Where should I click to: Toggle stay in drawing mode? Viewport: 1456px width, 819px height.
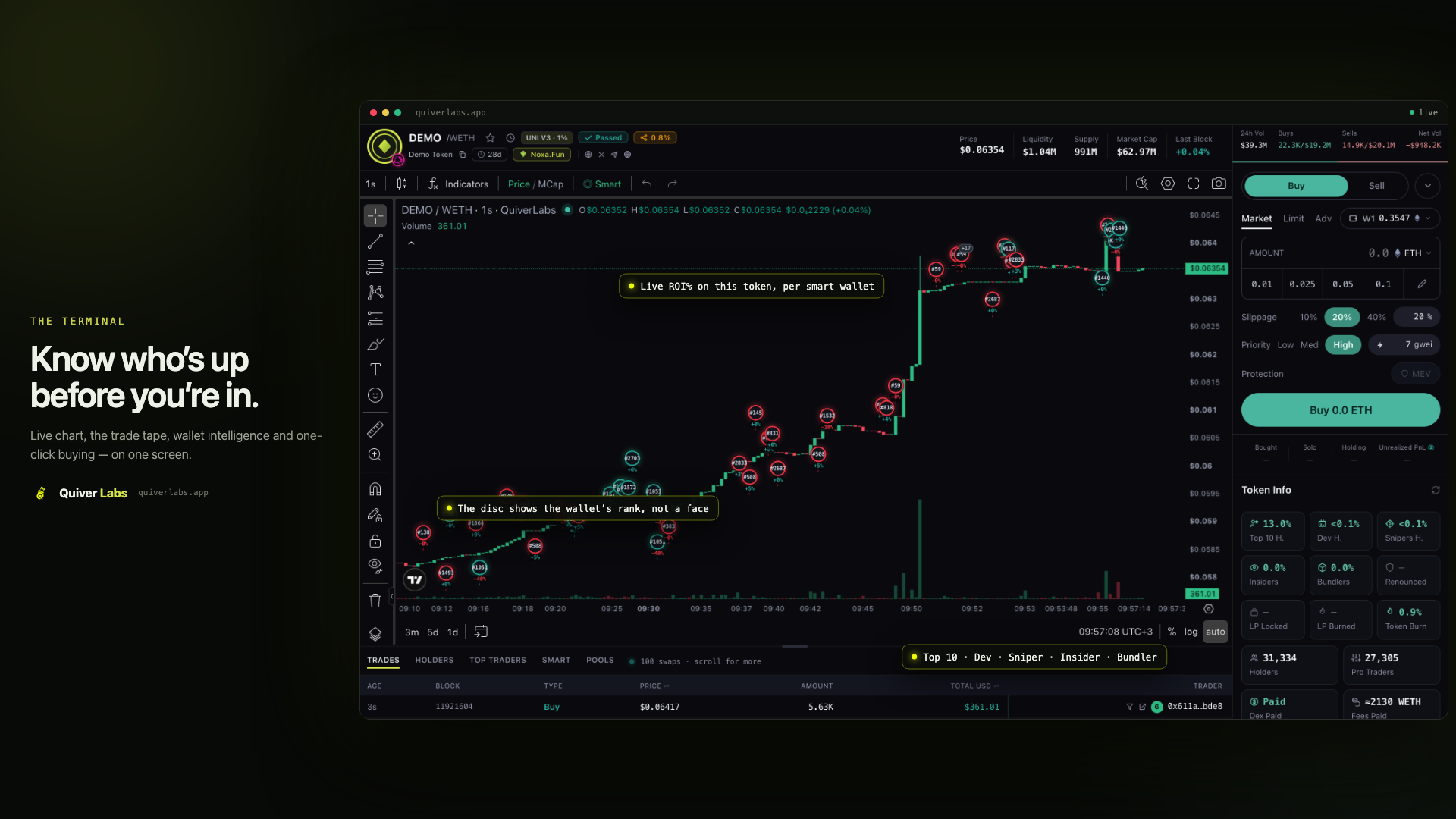click(375, 516)
